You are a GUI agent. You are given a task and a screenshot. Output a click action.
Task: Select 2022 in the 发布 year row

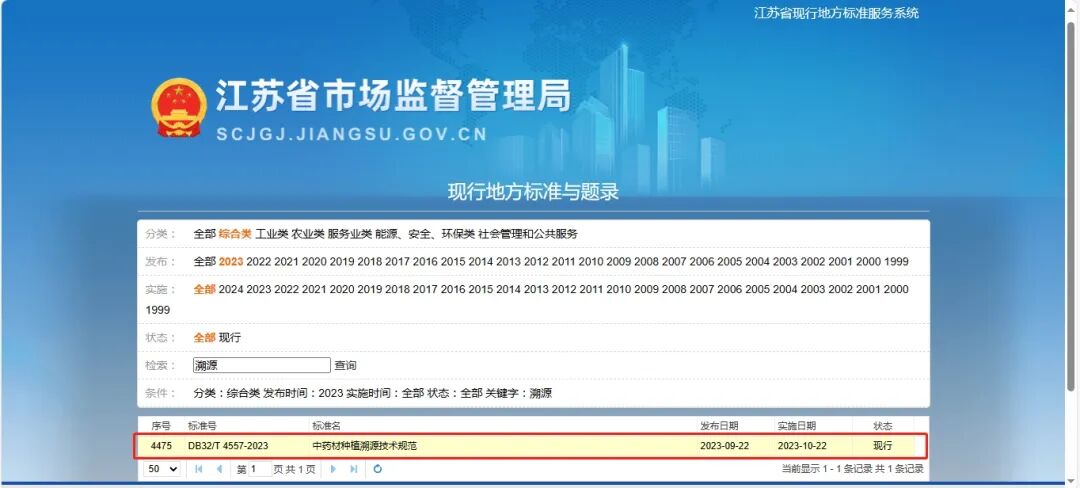click(259, 262)
